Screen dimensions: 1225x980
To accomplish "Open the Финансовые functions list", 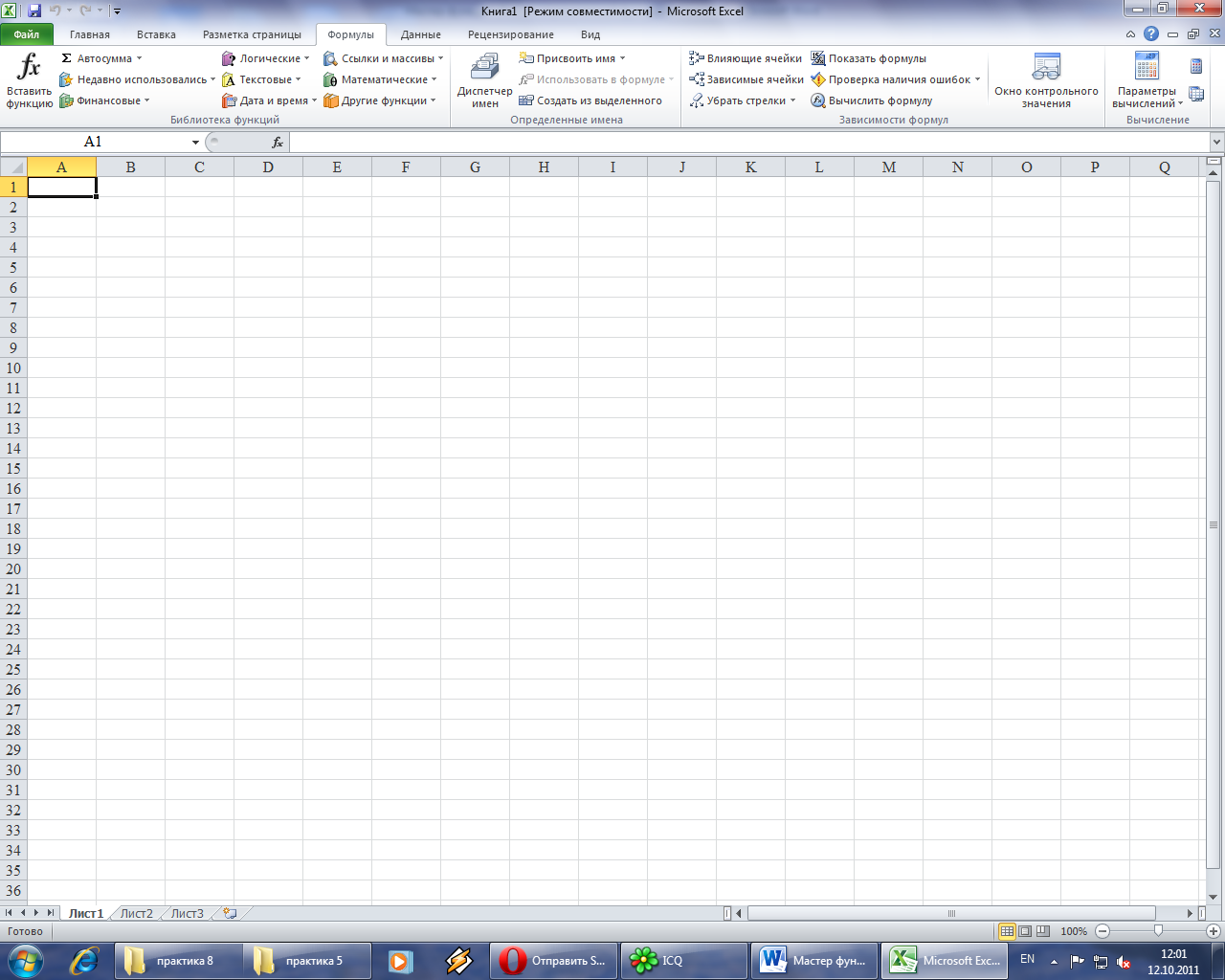I will 104,100.
